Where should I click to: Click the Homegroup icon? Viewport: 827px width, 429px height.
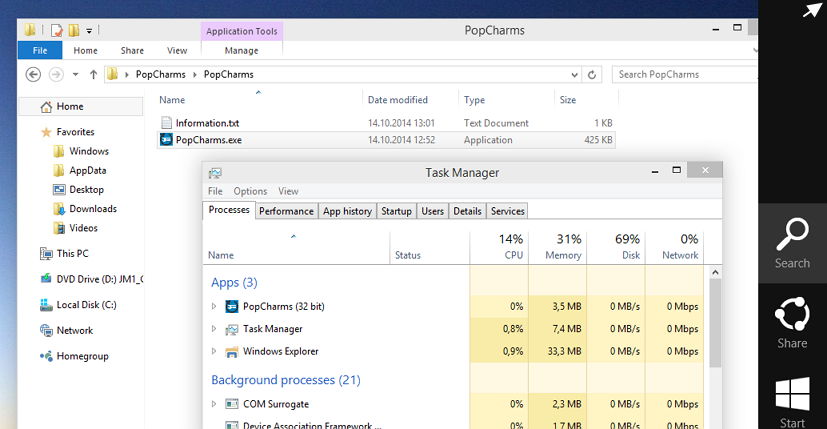click(46, 356)
